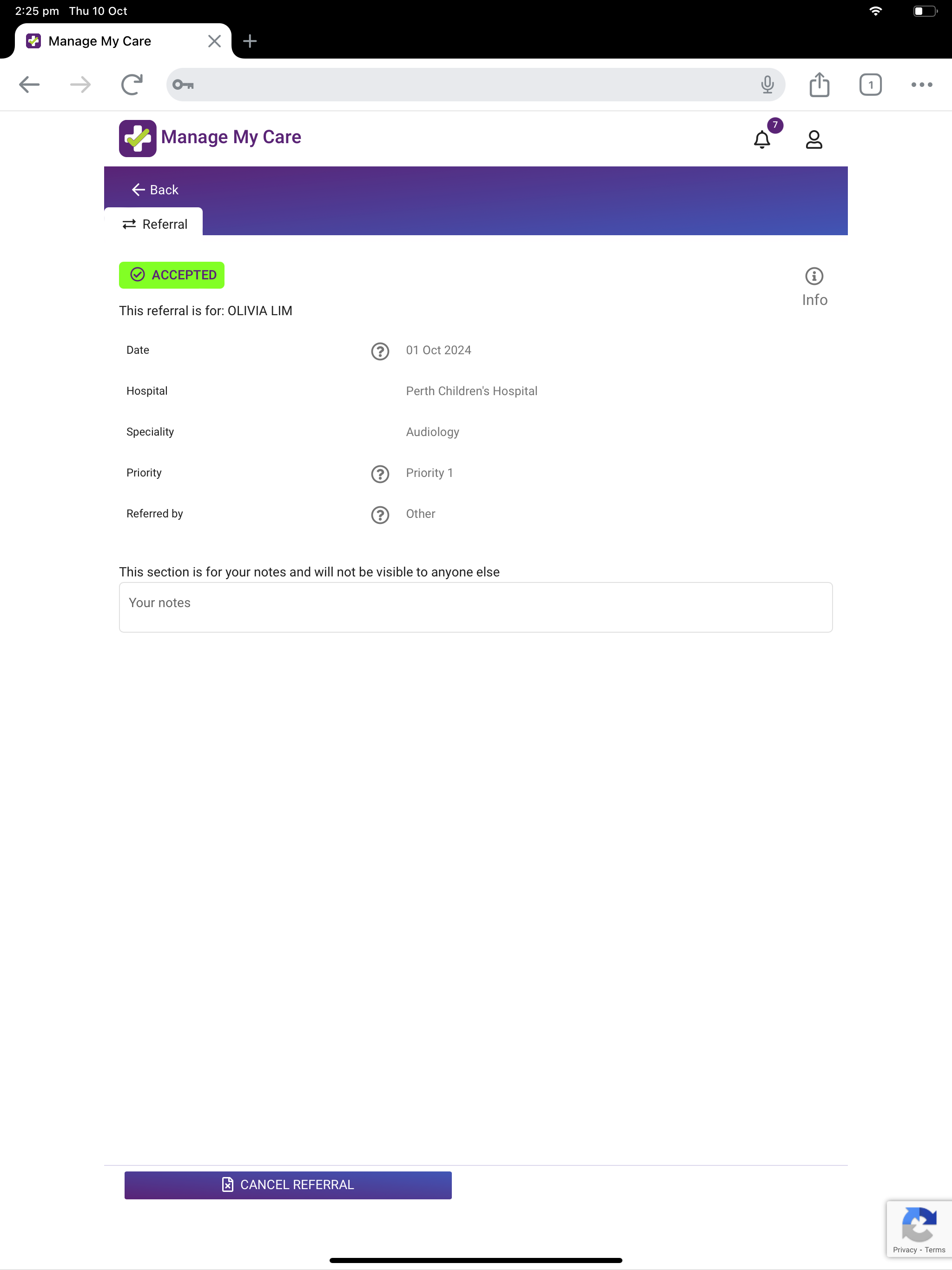Click the ACCEPTED status badge
This screenshot has height=1270, width=952.
tap(172, 275)
